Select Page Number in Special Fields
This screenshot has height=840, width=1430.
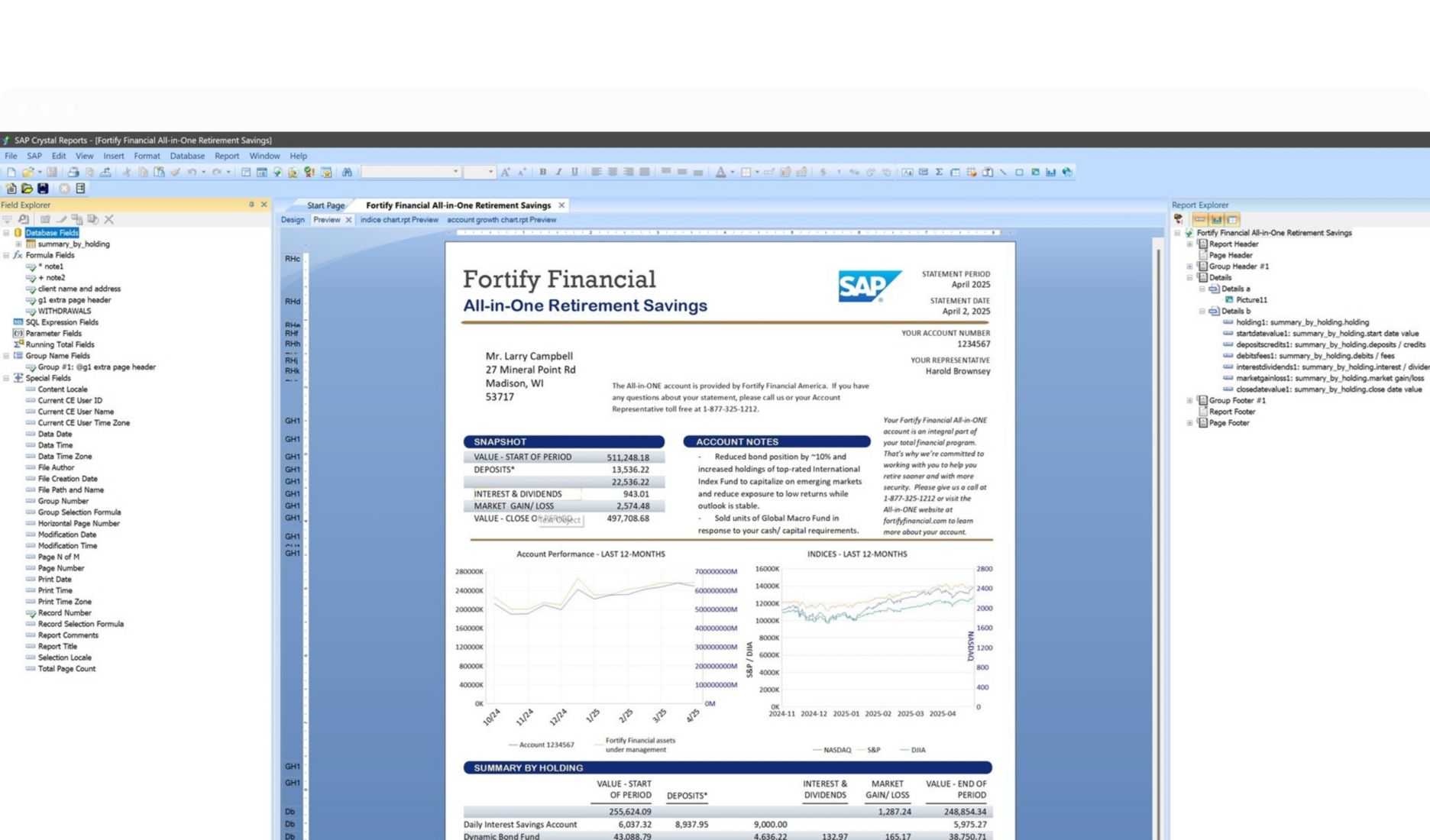61,568
